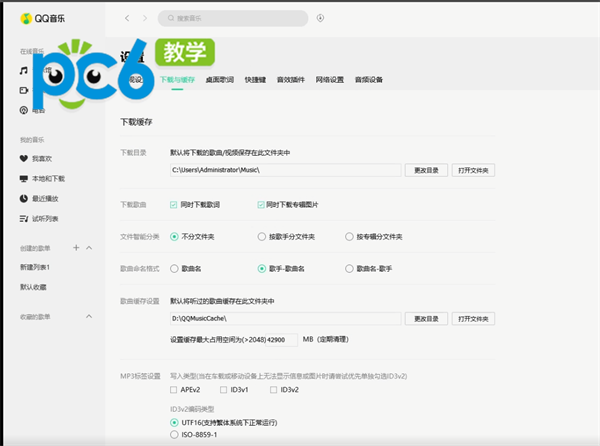This screenshot has width=600, height=446.
Task: Enable the ID3v1 tag checkbox
Action: pos(223,390)
